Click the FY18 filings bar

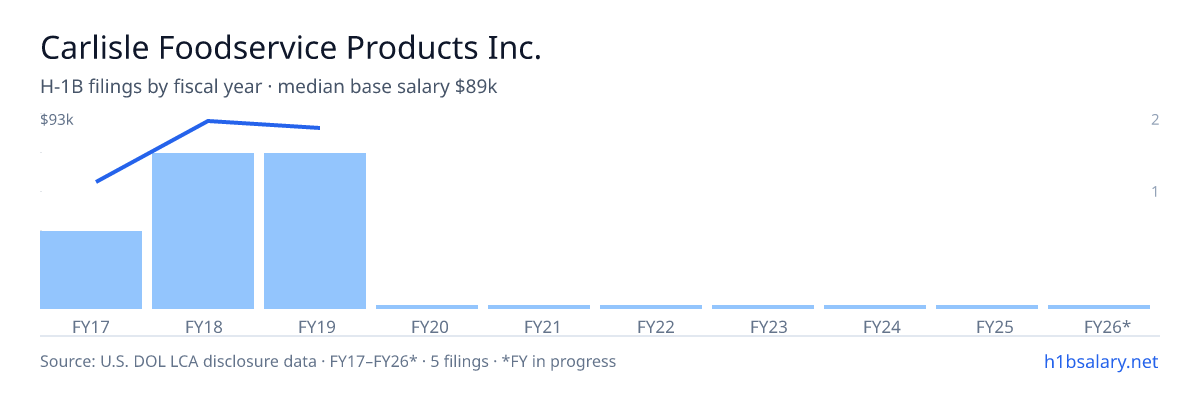[x=203, y=231]
